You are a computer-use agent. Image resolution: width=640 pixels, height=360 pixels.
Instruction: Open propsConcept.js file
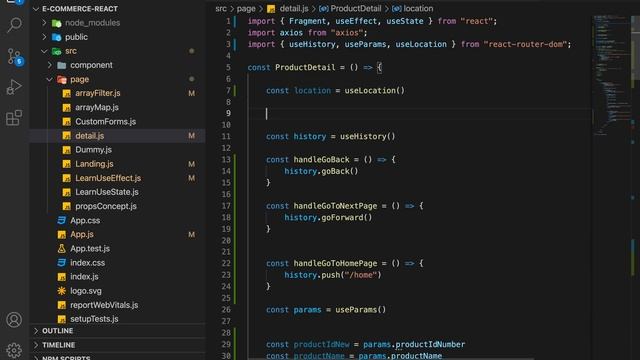pos(106,206)
